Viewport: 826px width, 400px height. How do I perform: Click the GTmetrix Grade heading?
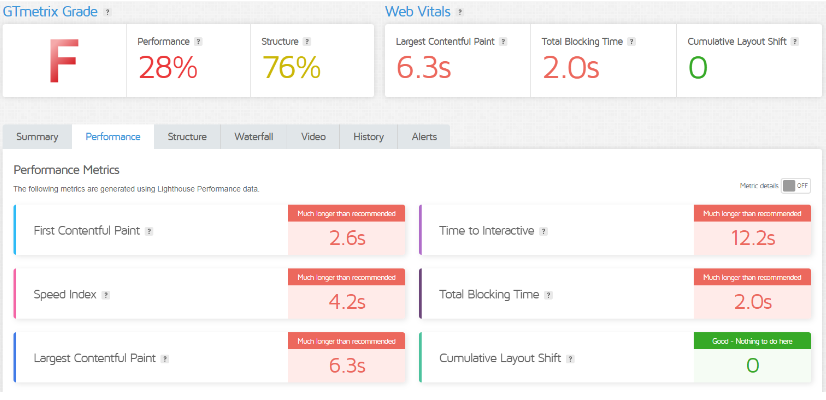(51, 12)
